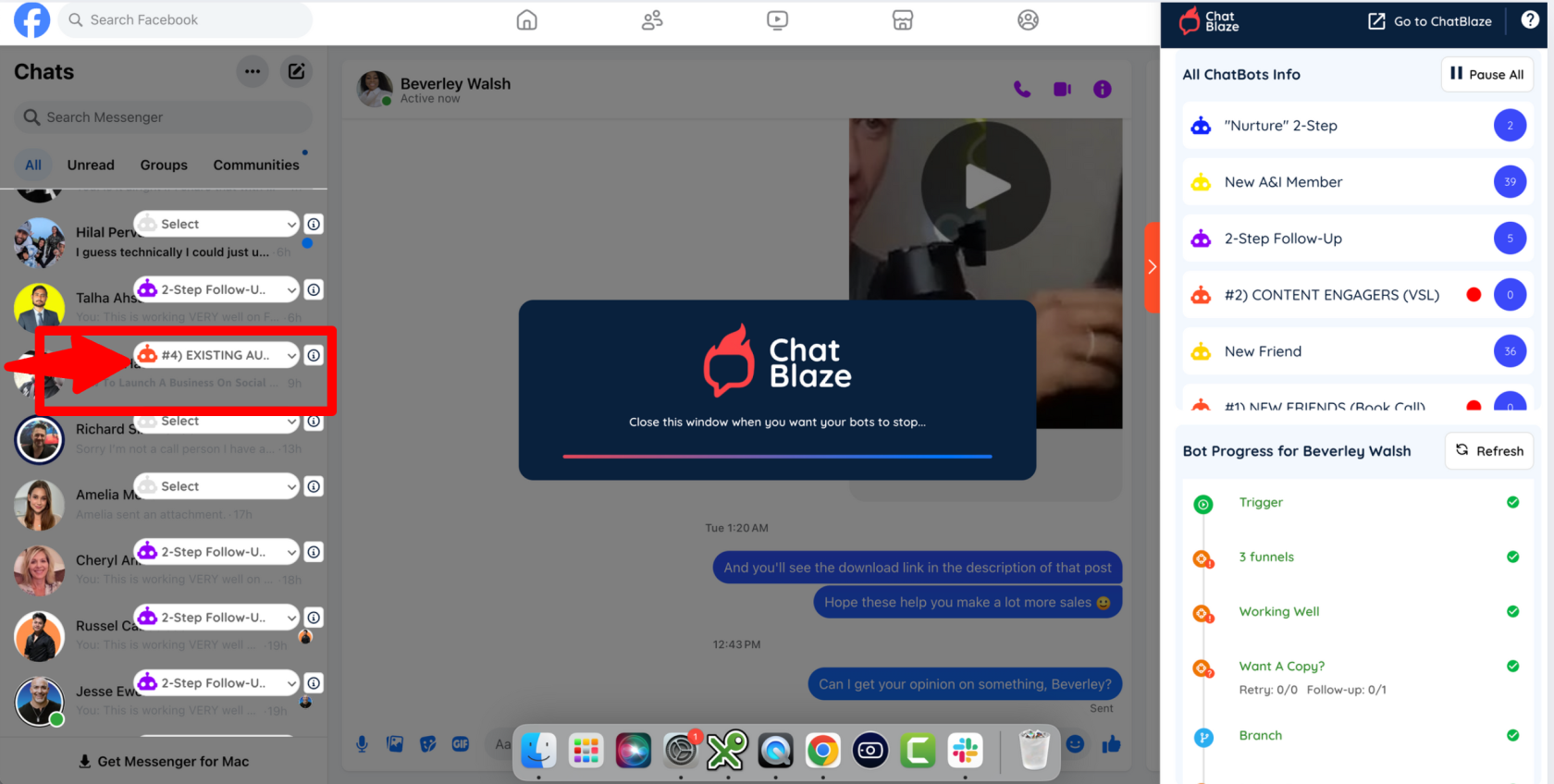Toggle the #2) CONTENT ENGAGERS (VSL) bot
Viewport: 1554px width, 784px height.
(x=1474, y=295)
